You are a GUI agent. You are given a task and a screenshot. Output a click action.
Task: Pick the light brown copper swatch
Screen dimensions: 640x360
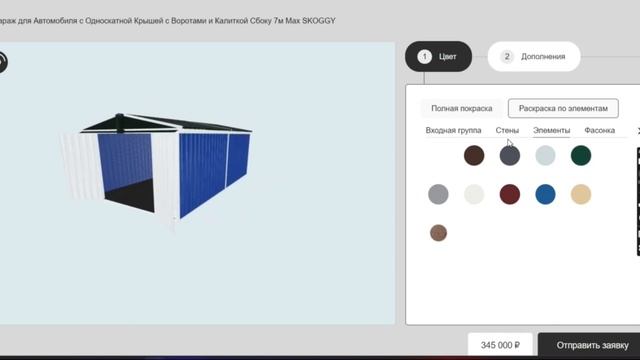pyautogui.click(x=438, y=233)
